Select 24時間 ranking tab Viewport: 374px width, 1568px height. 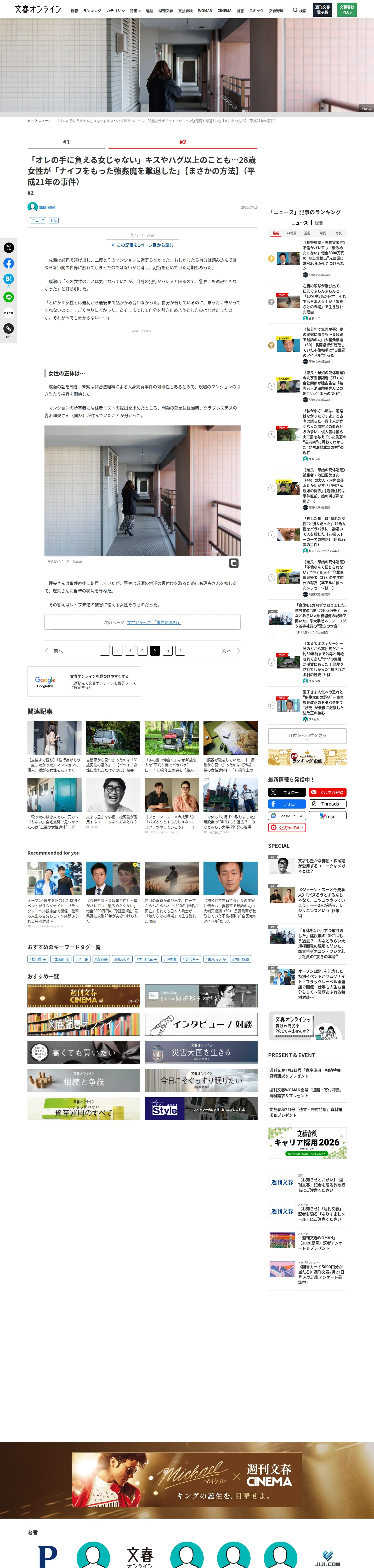(292, 233)
